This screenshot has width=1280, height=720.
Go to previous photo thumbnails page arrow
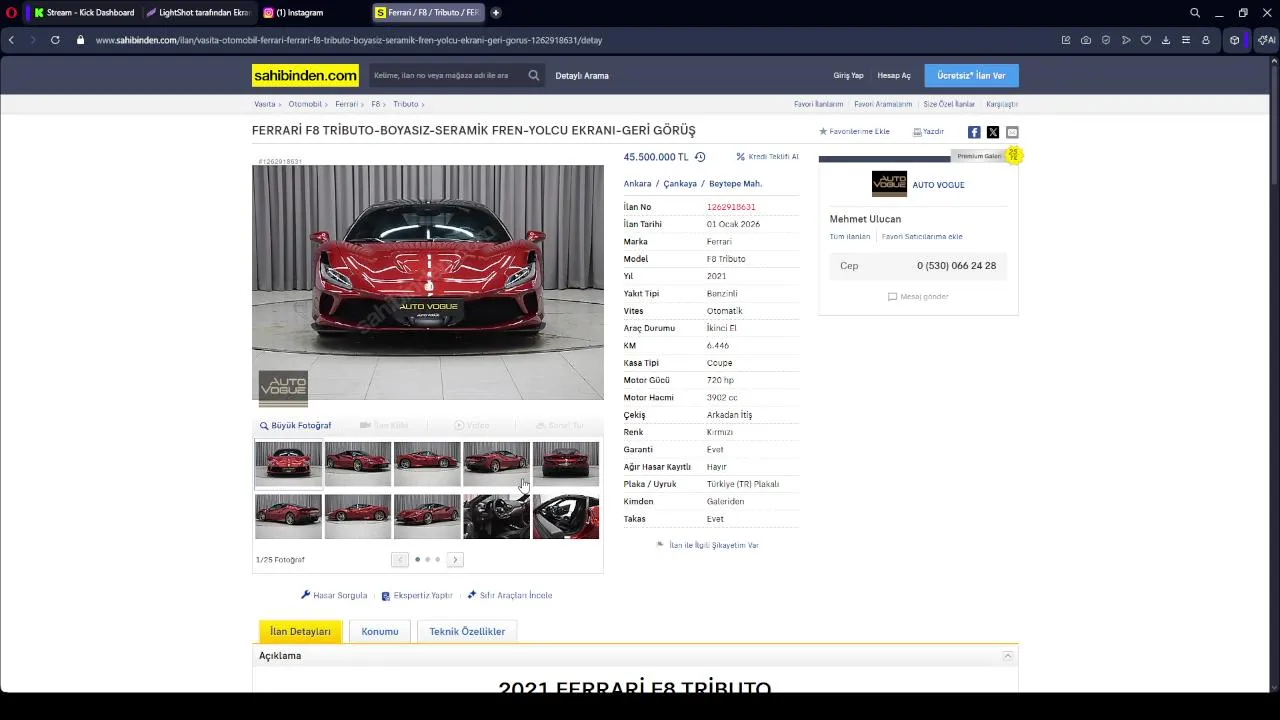click(x=400, y=559)
